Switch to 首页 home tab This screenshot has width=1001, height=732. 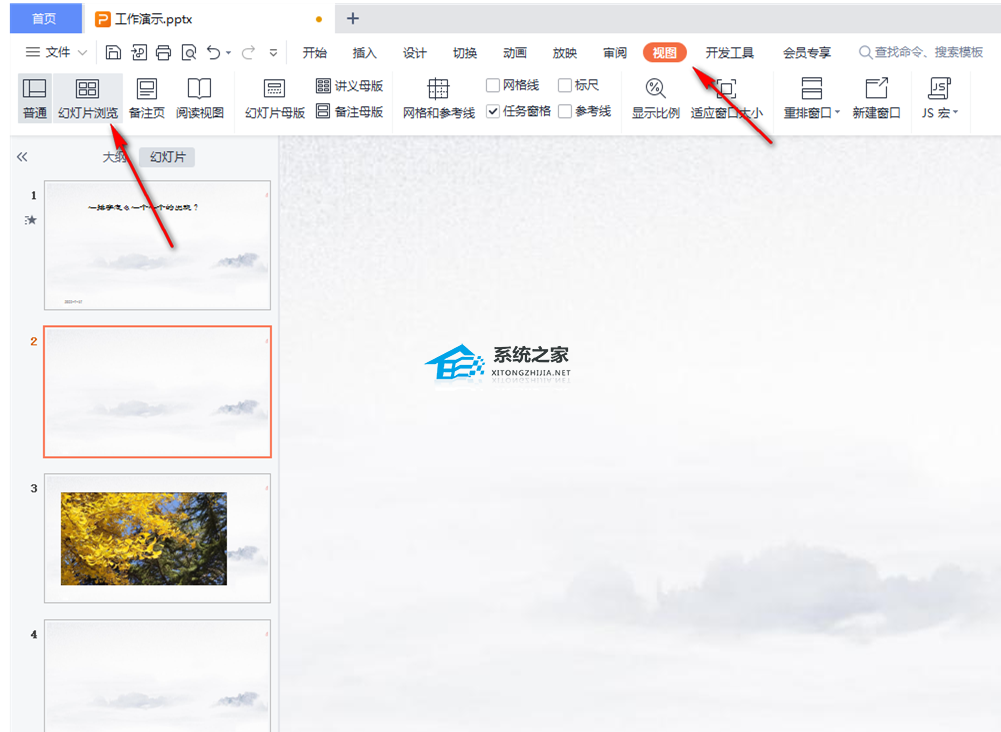[x=45, y=19]
